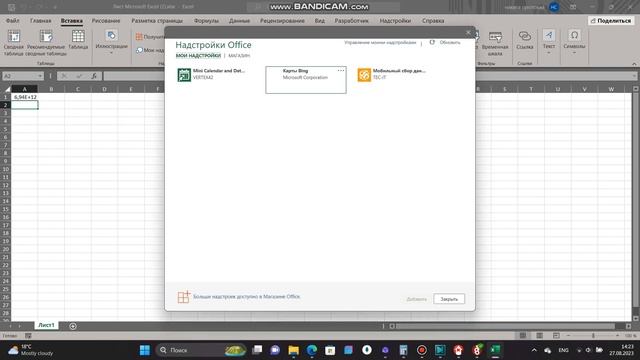Open the weather widget Mostly cloudy
This screenshot has height=360, width=640.
pyautogui.click(x=31, y=350)
